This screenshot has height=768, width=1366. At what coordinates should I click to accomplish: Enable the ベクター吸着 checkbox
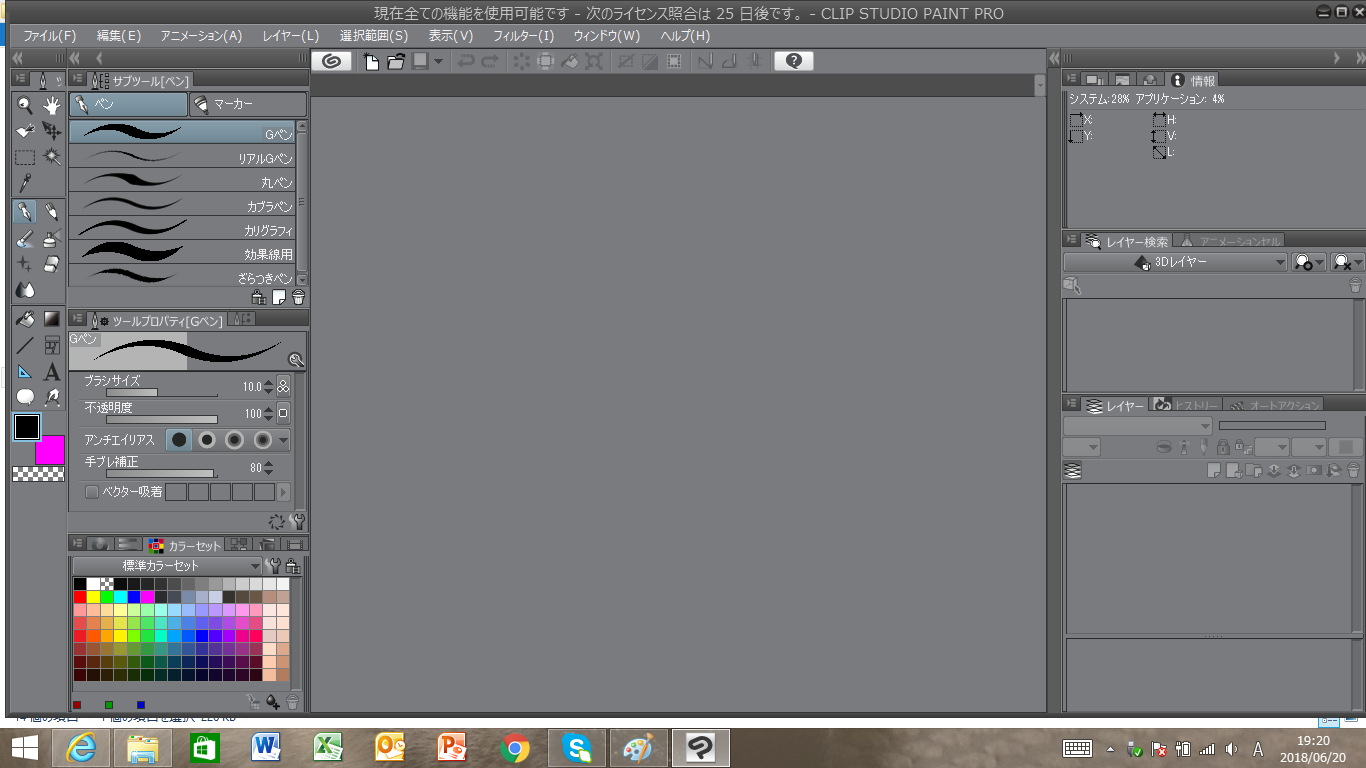point(92,492)
